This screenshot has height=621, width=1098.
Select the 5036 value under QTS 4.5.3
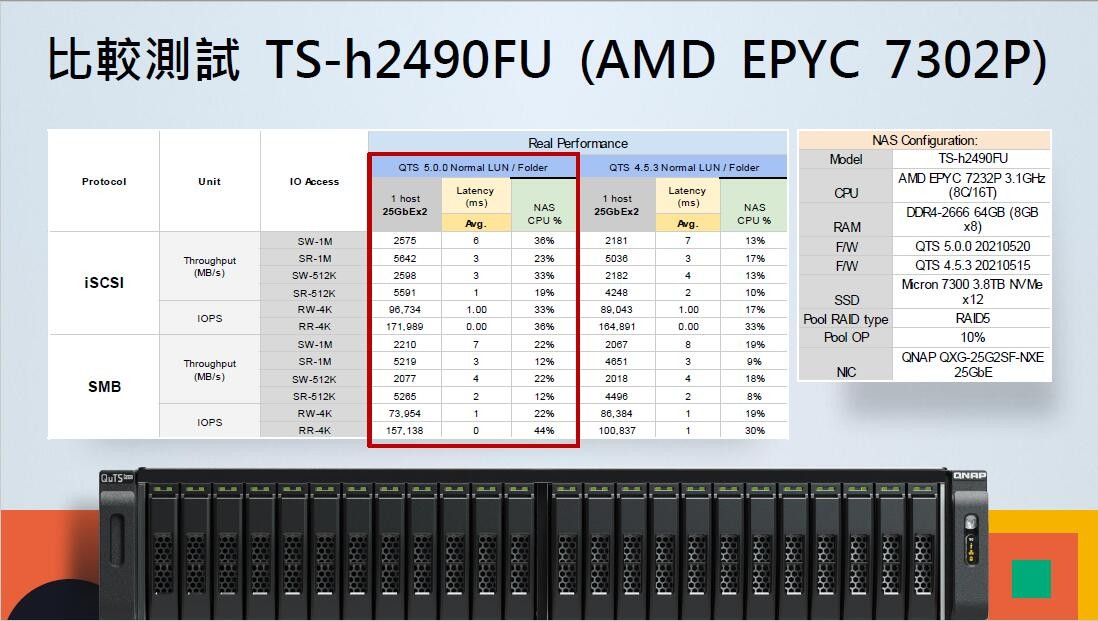tap(616, 258)
